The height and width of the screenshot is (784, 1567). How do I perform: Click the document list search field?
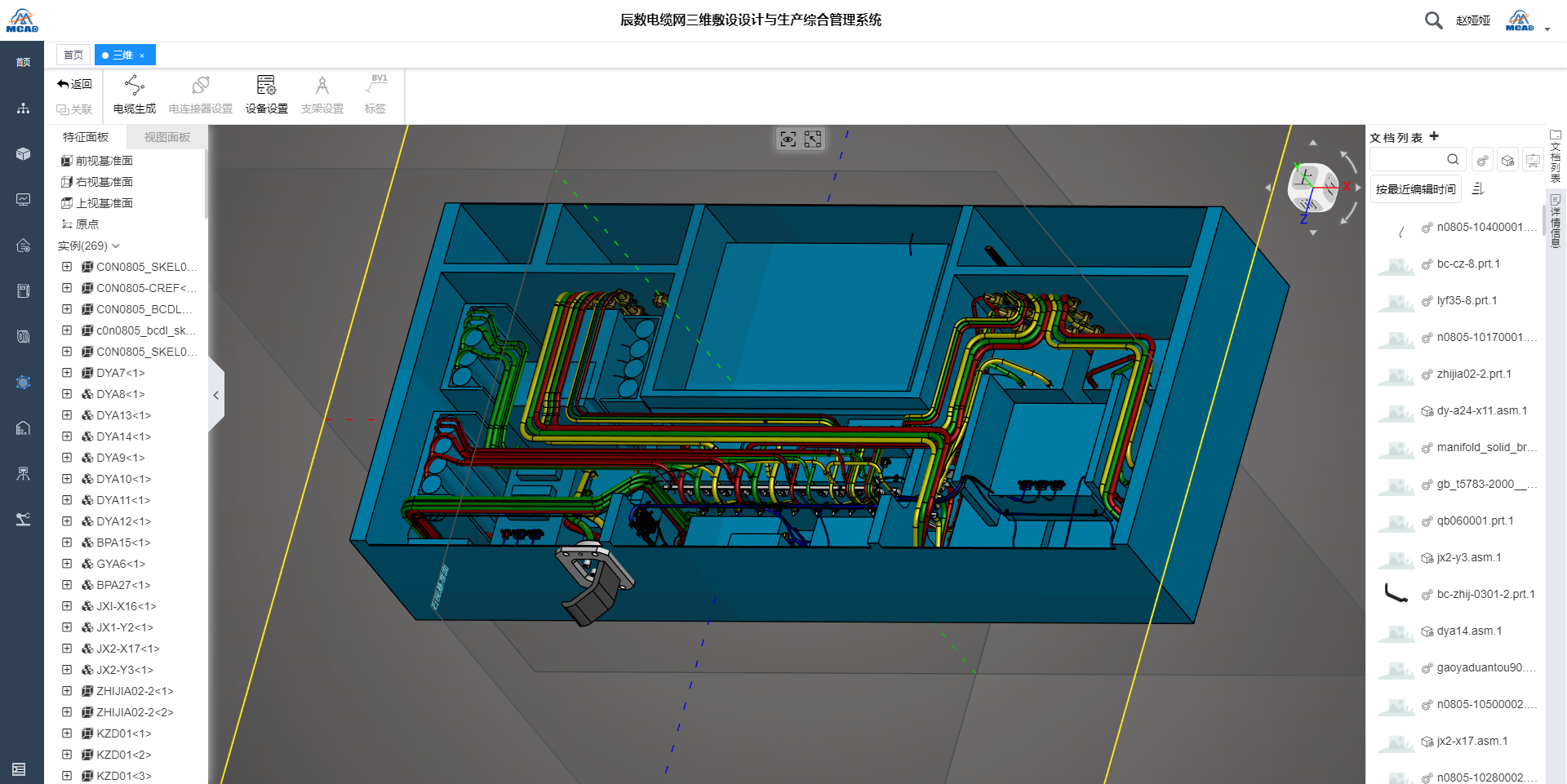point(1408,160)
